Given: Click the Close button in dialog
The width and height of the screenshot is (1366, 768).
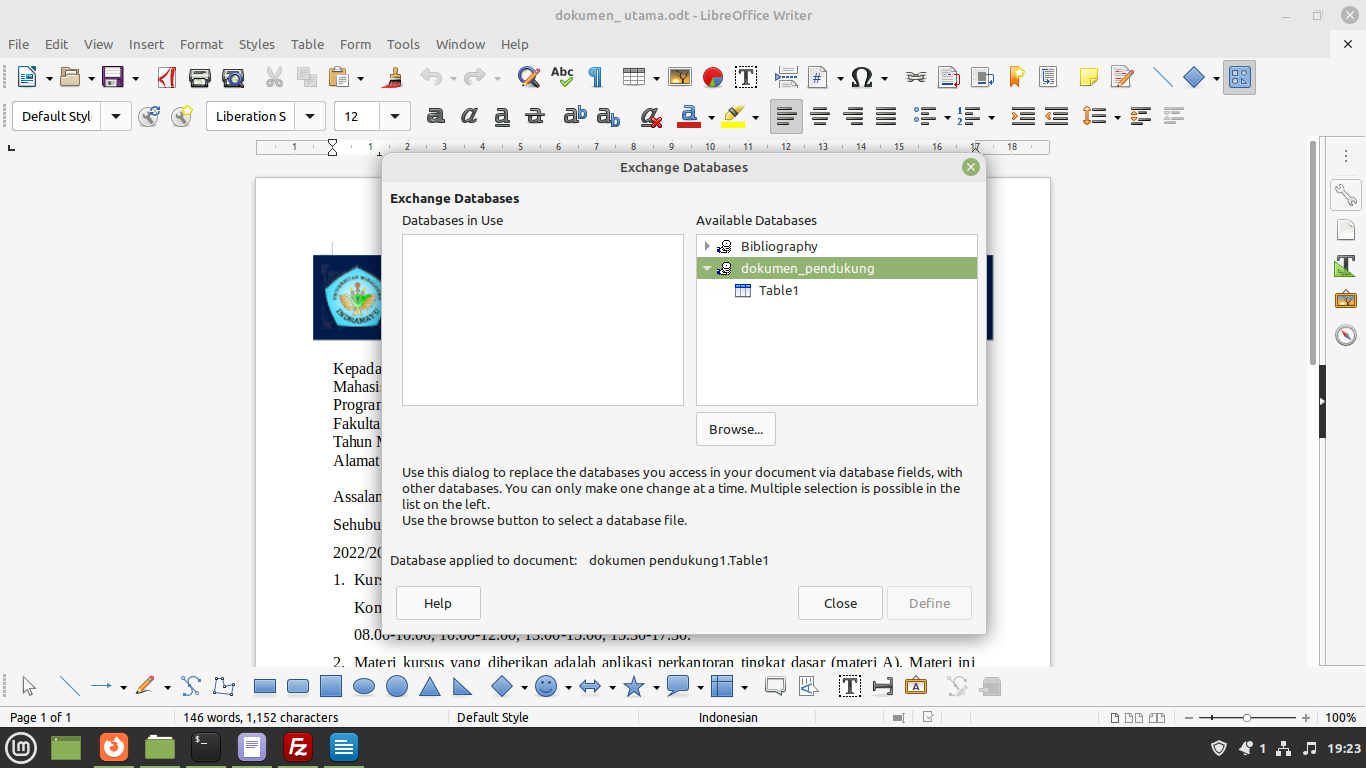Looking at the screenshot, I should (840, 603).
